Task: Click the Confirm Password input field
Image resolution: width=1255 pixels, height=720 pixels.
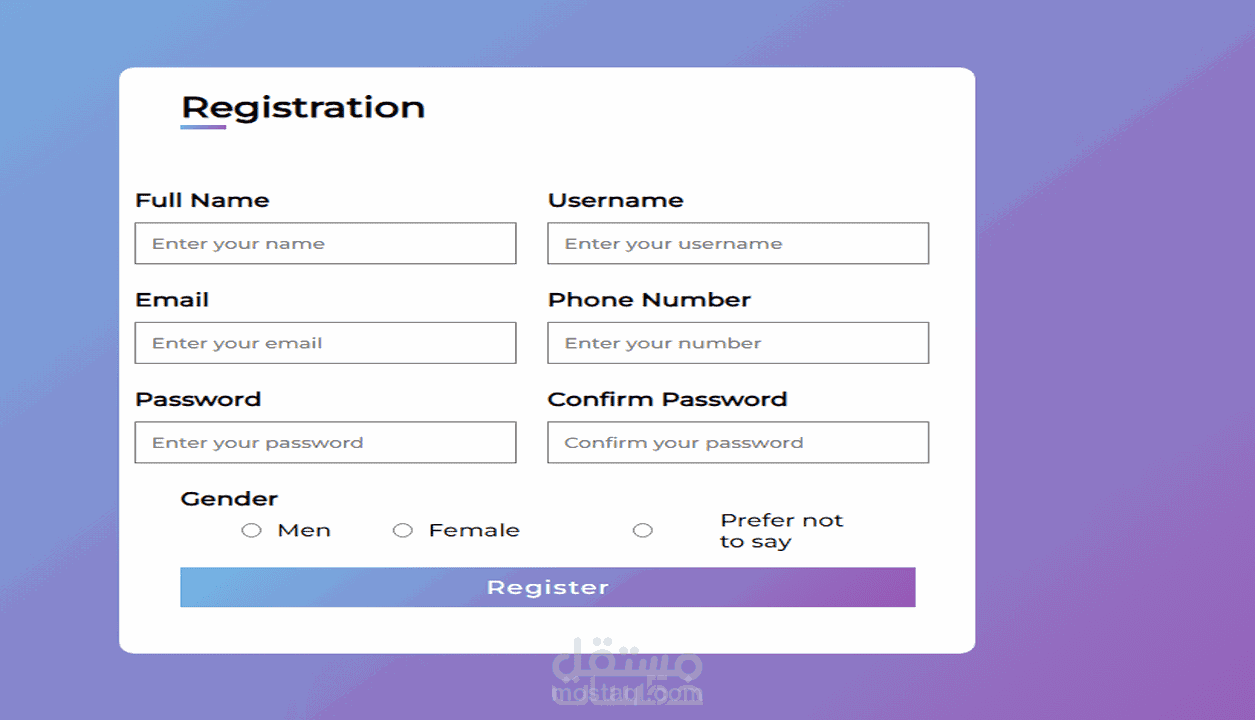Action: click(737, 442)
